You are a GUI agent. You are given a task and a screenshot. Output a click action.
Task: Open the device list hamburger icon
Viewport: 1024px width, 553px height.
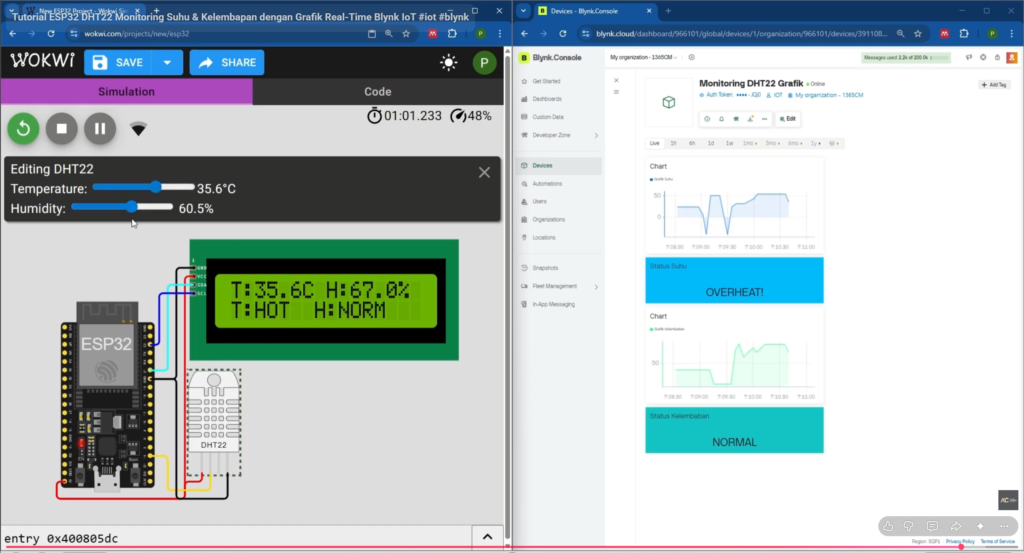(x=616, y=92)
